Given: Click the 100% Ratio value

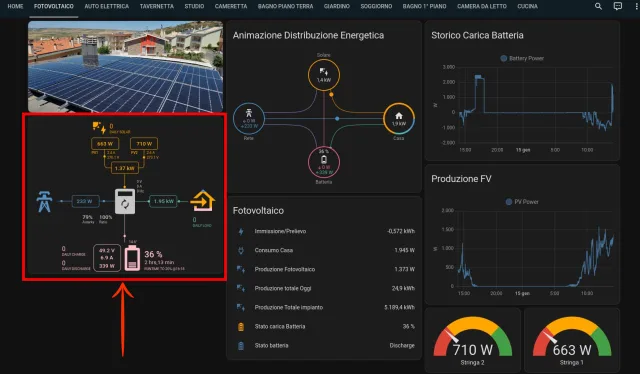Looking at the screenshot, I should 106,217.
